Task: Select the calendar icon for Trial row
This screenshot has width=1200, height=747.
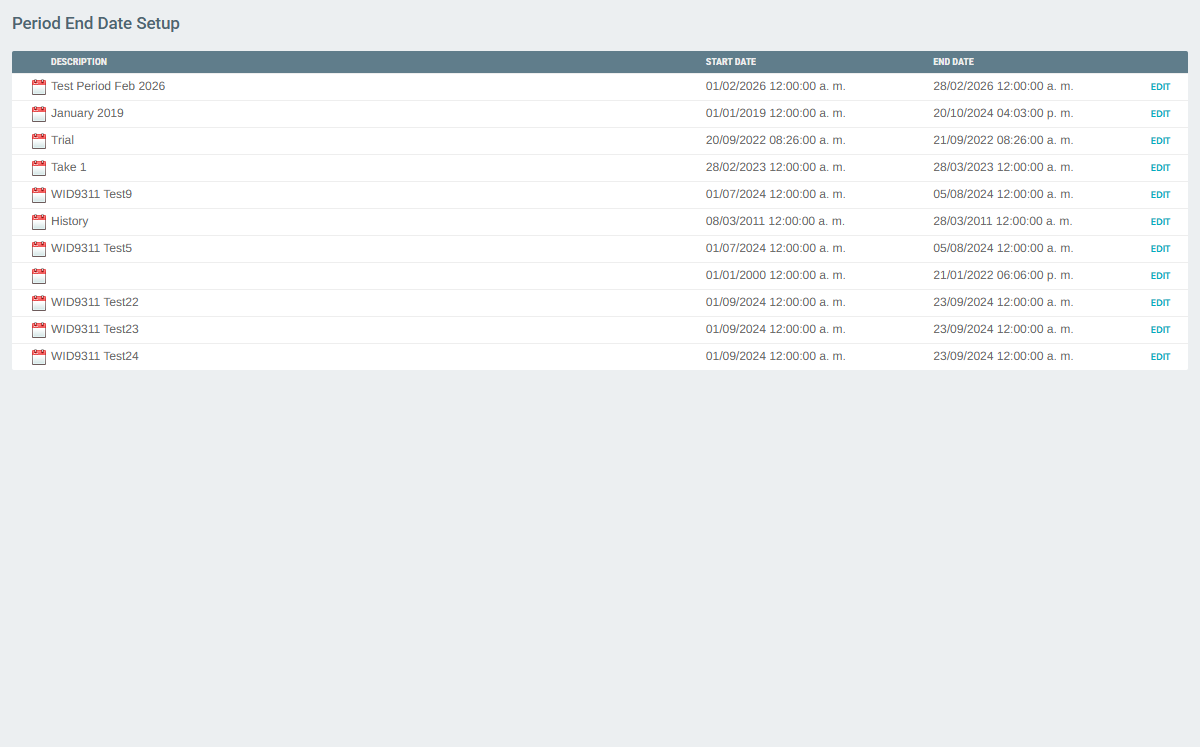Action: (39, 141)
